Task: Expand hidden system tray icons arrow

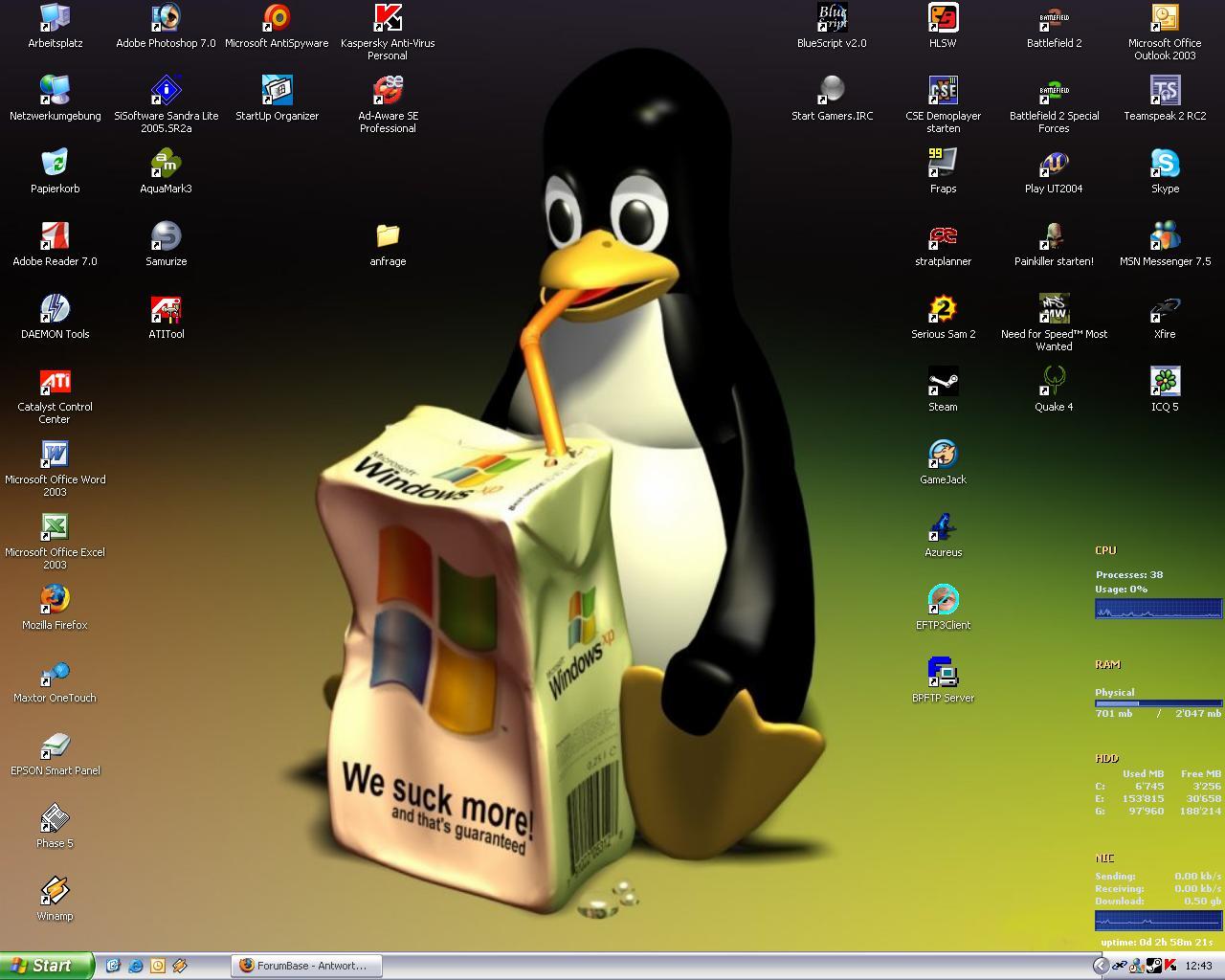Action: (1101, 966)
